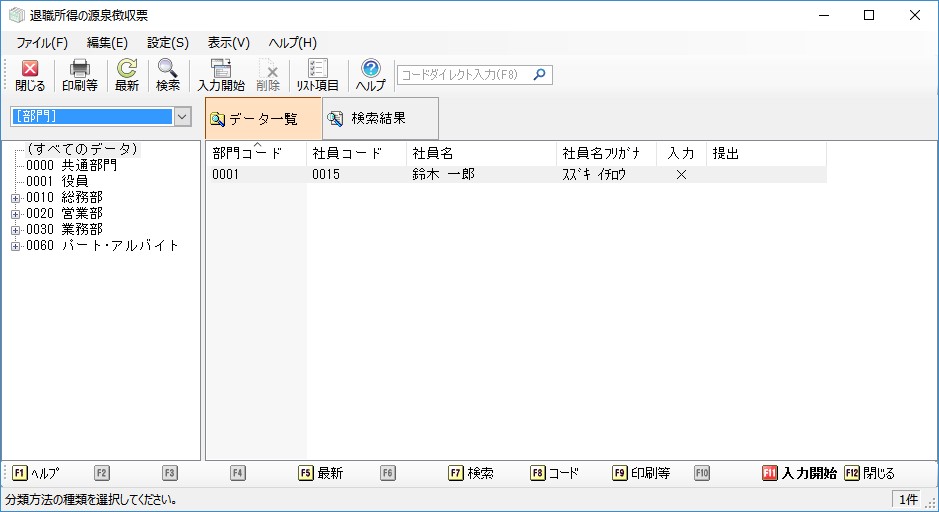The height and width of the screenshot is (512, 939).
Task: Open the 設定(S) menu
Action: coord(167,43)
